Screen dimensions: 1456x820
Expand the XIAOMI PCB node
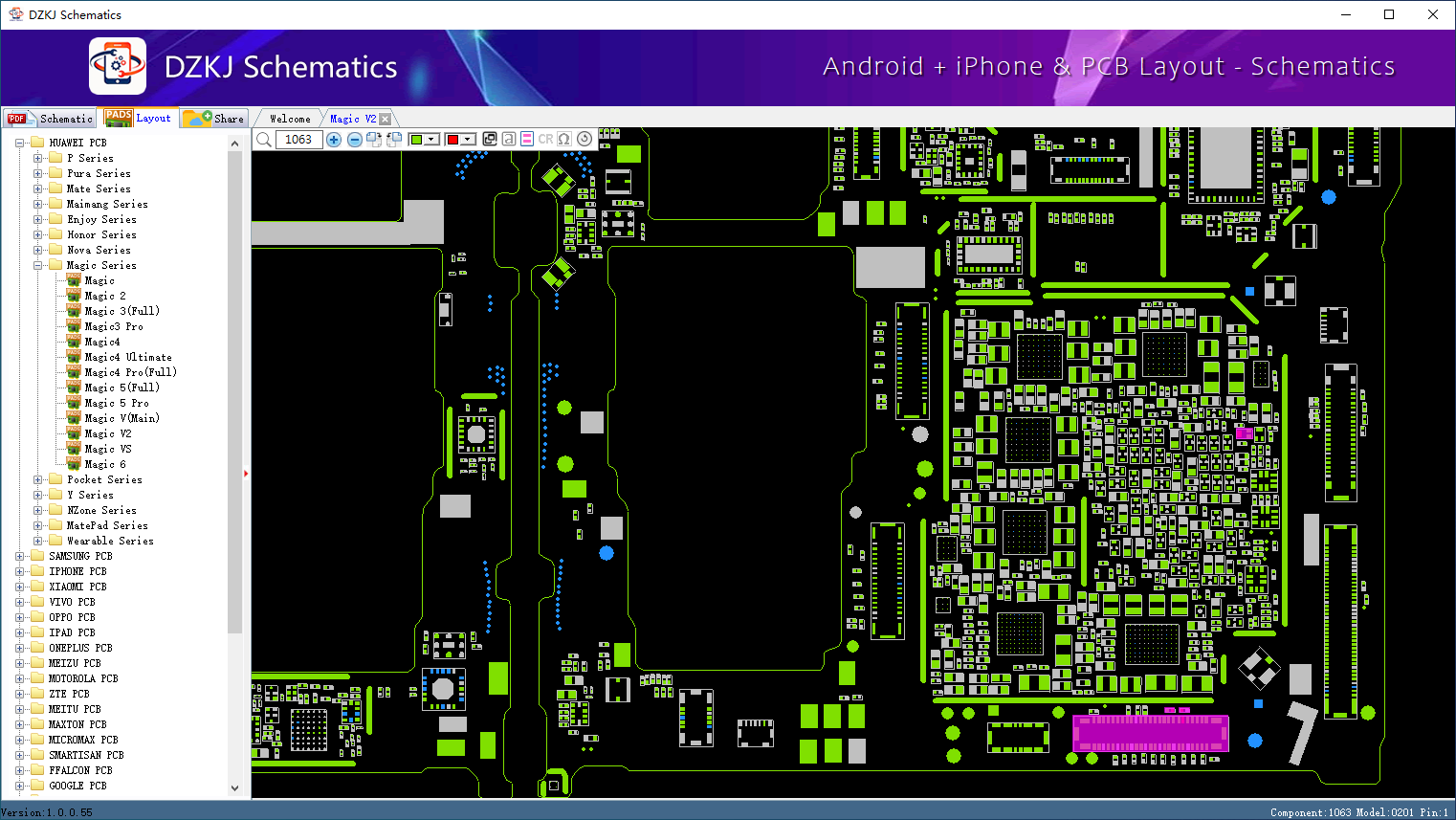pos(20,587)
